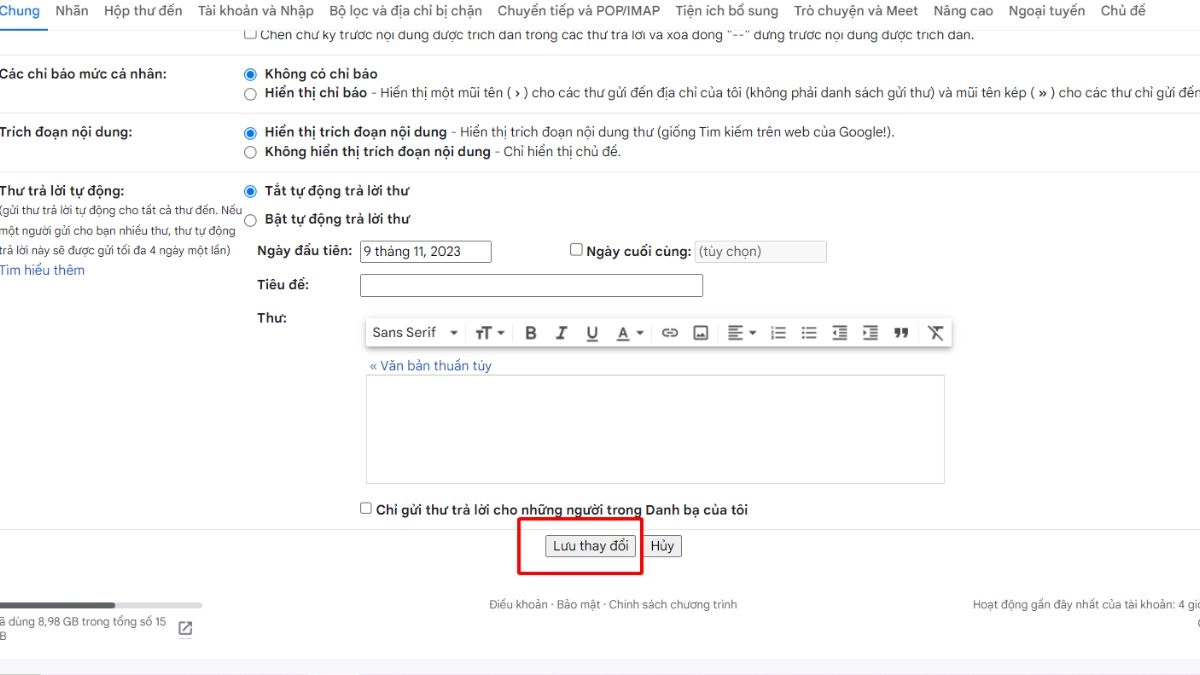1200x675 pixels.
Task: Click the underline formatting icon
Action: [592, 333]
